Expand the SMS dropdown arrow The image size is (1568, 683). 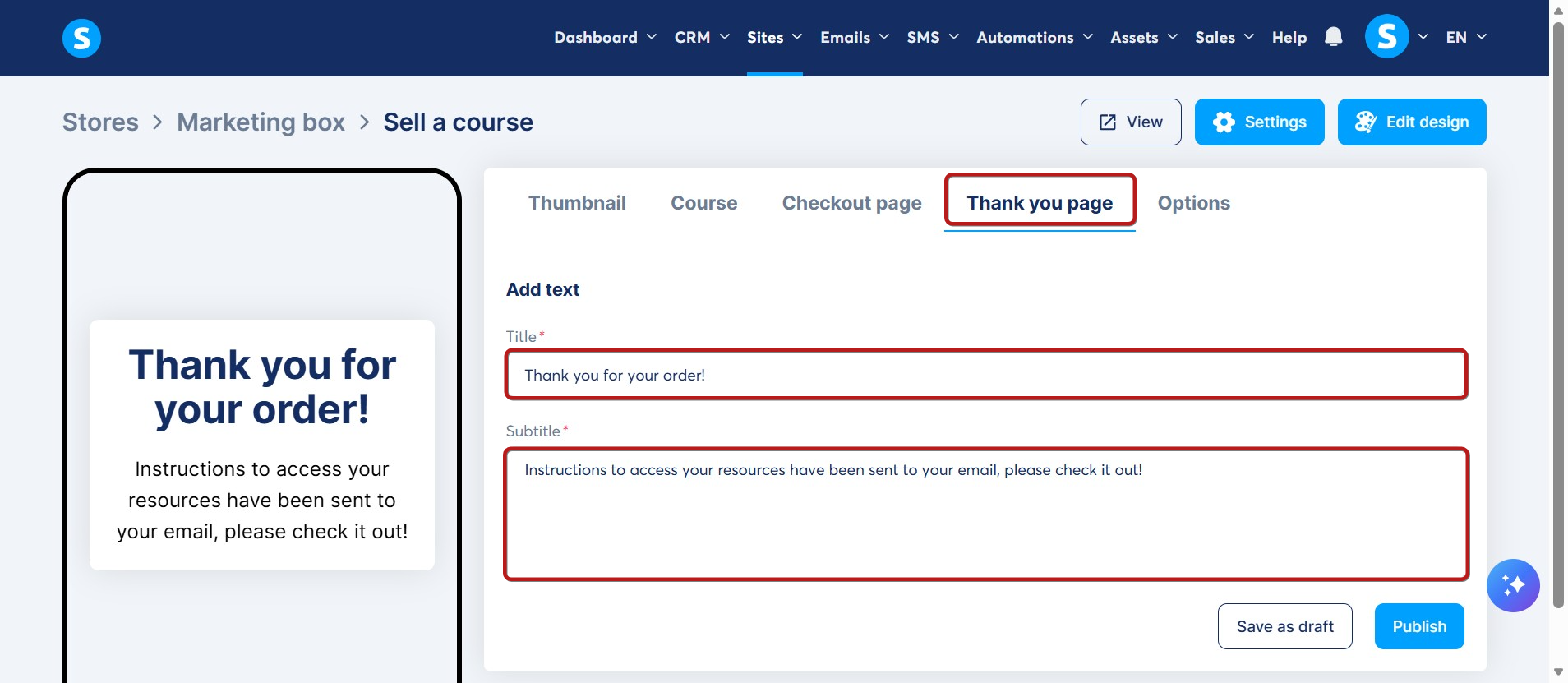click(x=954, y=37)
